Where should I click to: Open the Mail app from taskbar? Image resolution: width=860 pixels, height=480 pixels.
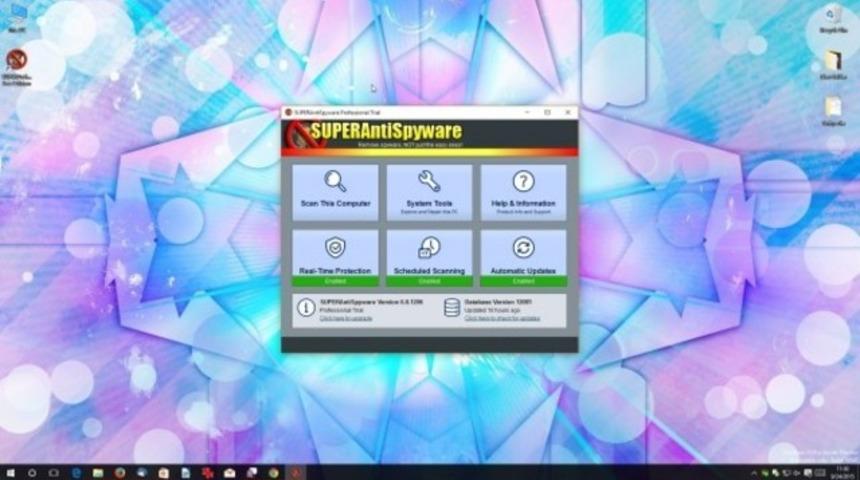(x=229, y=472)
